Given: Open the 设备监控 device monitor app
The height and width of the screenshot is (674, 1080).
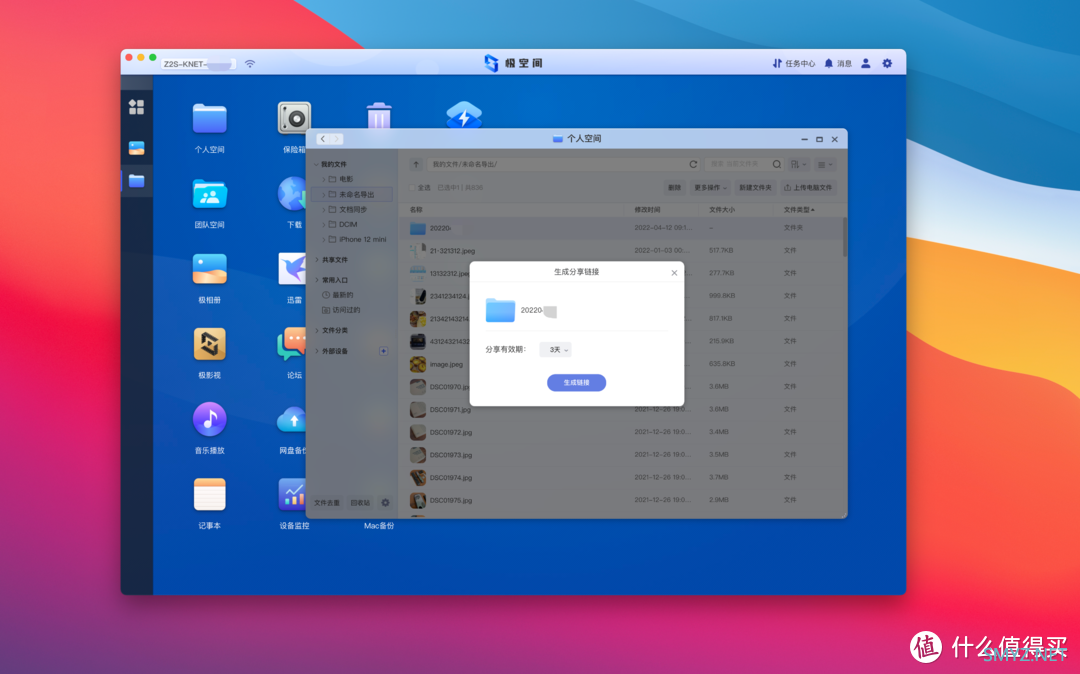Looking at the screenshot, I should 294,494.
